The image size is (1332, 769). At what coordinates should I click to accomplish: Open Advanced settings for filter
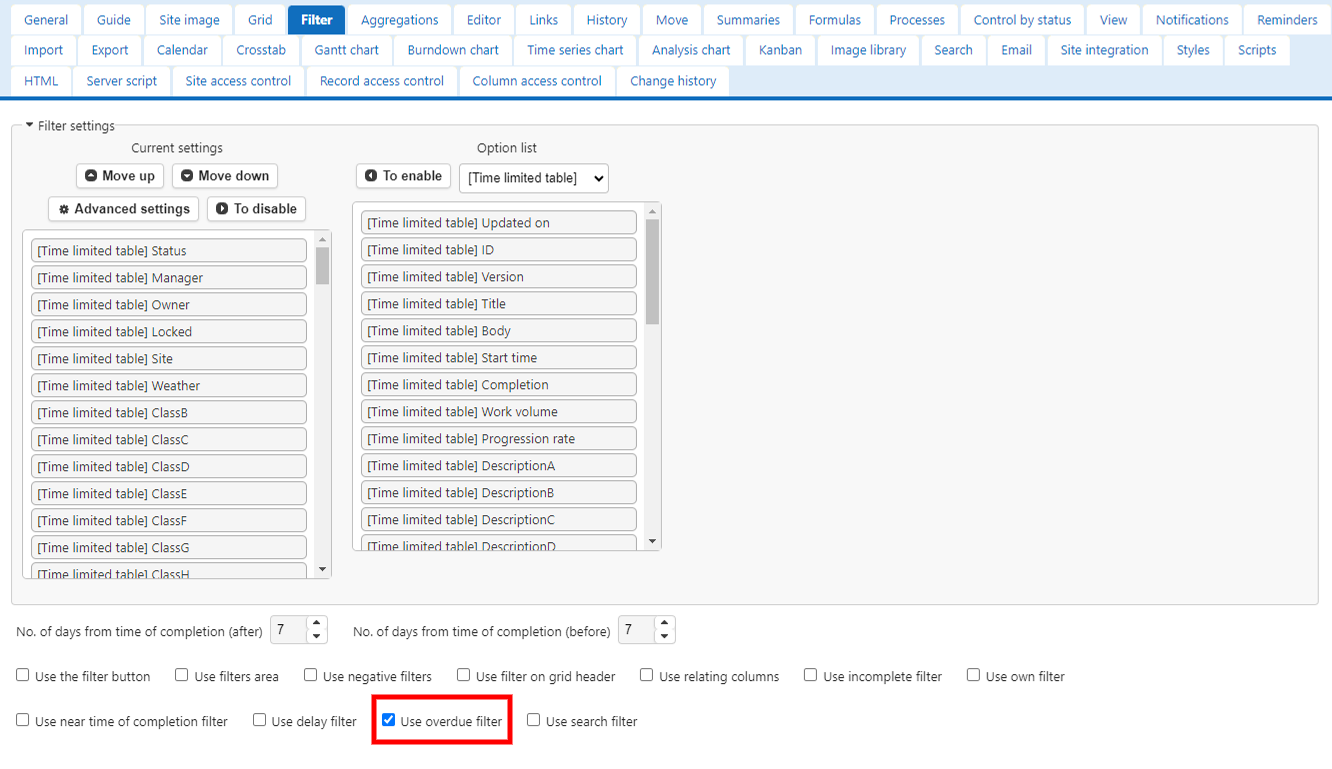click(123, 209)
